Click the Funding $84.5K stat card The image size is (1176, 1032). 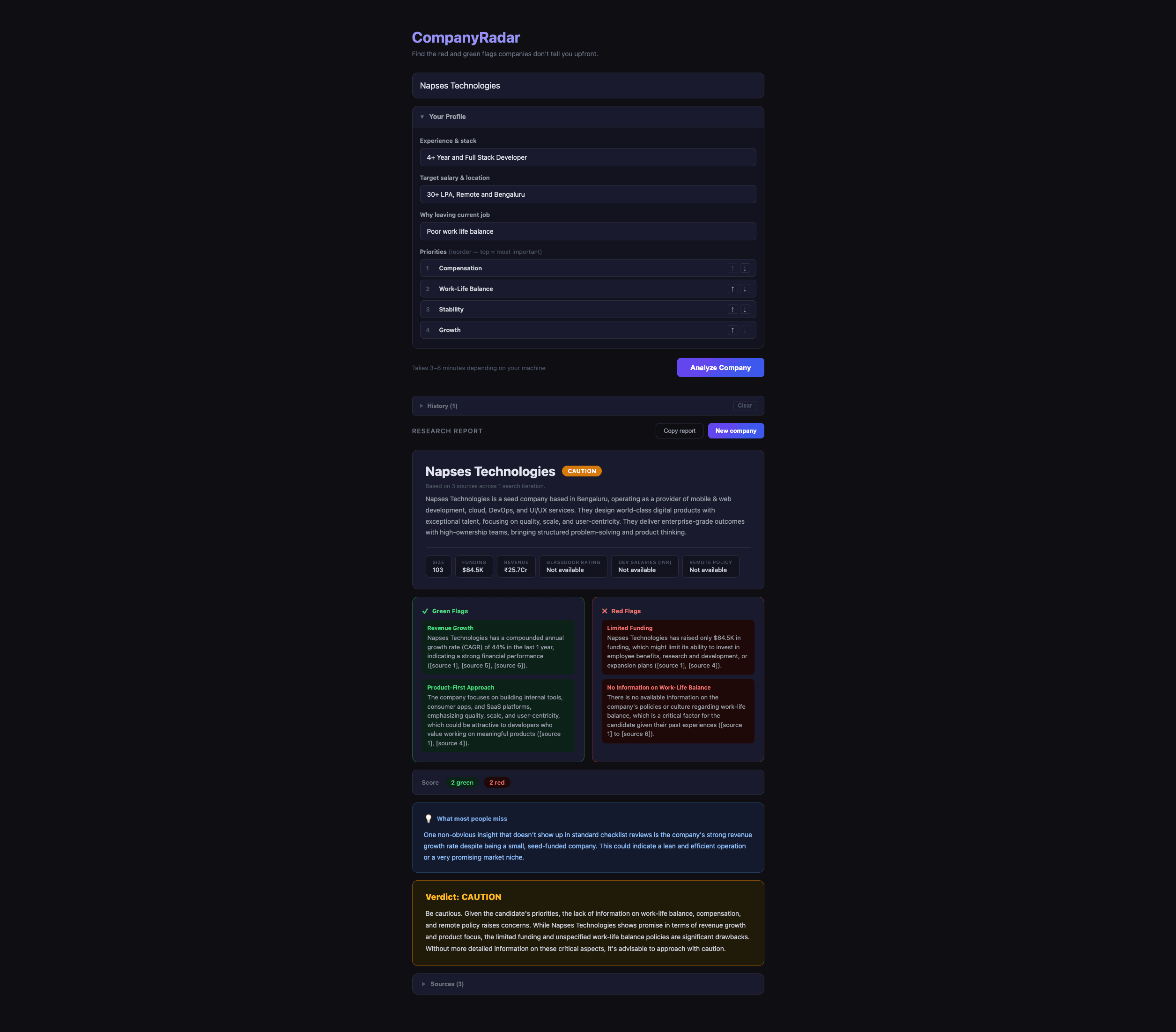point(474,567)
